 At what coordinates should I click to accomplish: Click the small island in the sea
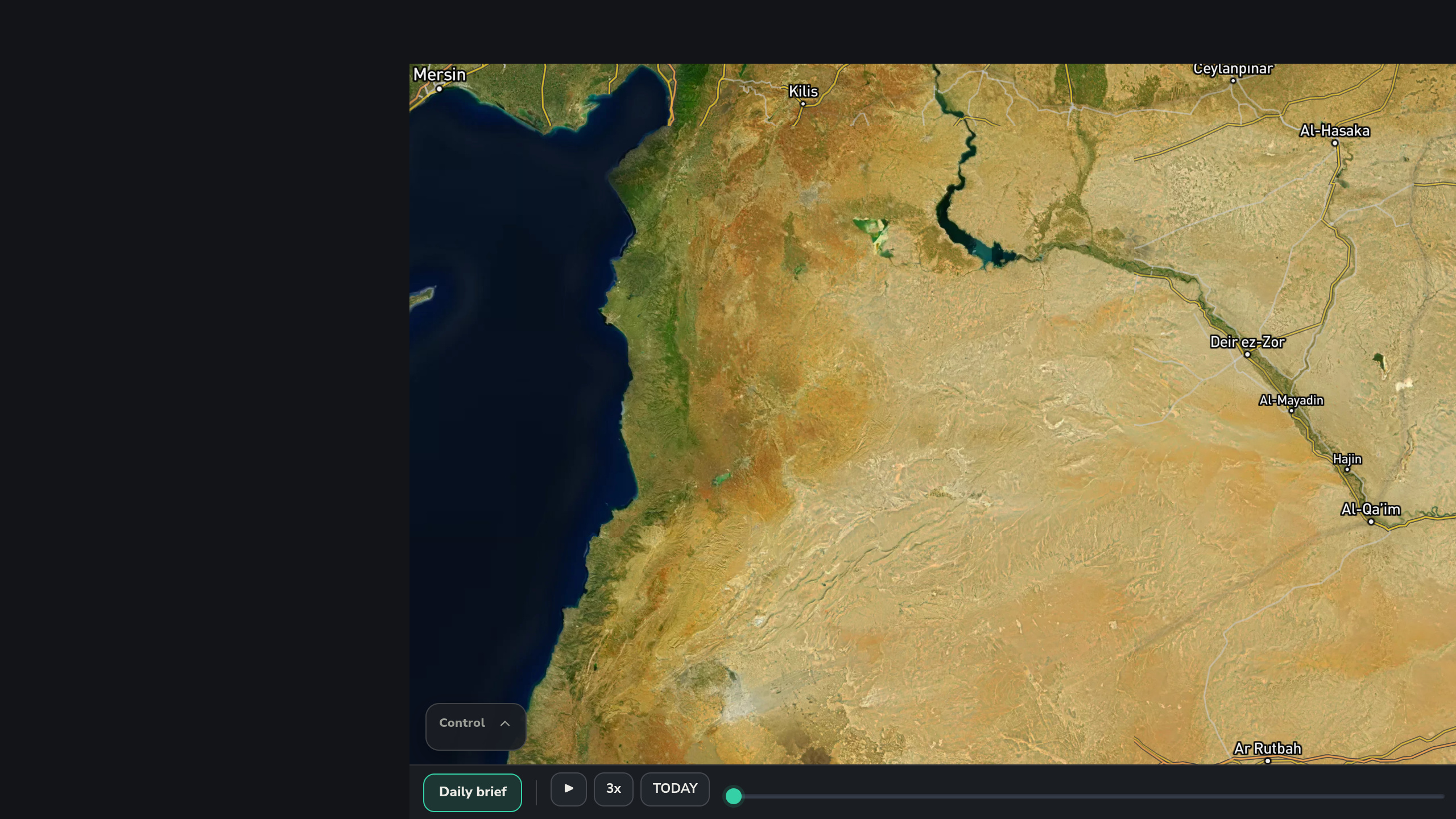pyautogui.click(x=422, y=296)
